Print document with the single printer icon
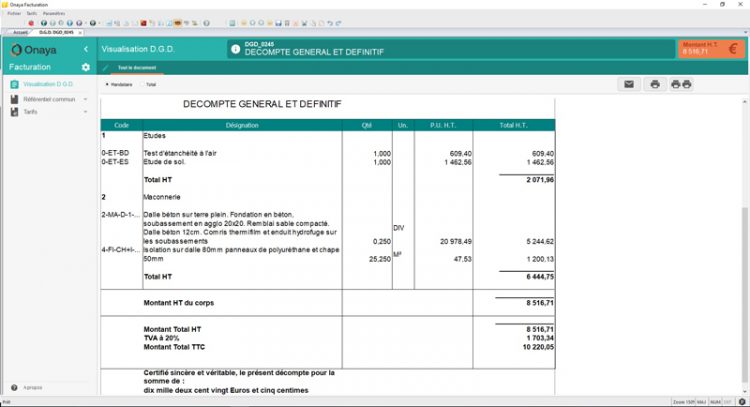 coord(655,84)
